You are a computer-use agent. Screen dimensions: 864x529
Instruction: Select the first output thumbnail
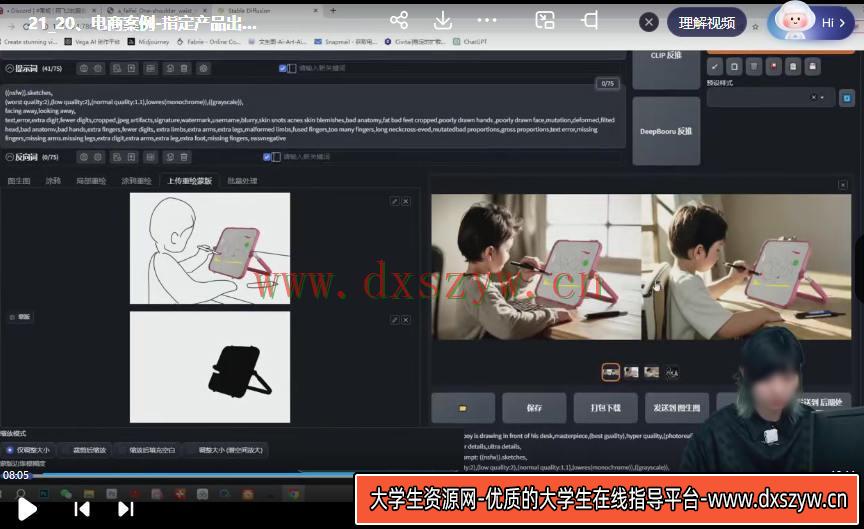pyautogui.click(x=611, y=373)
